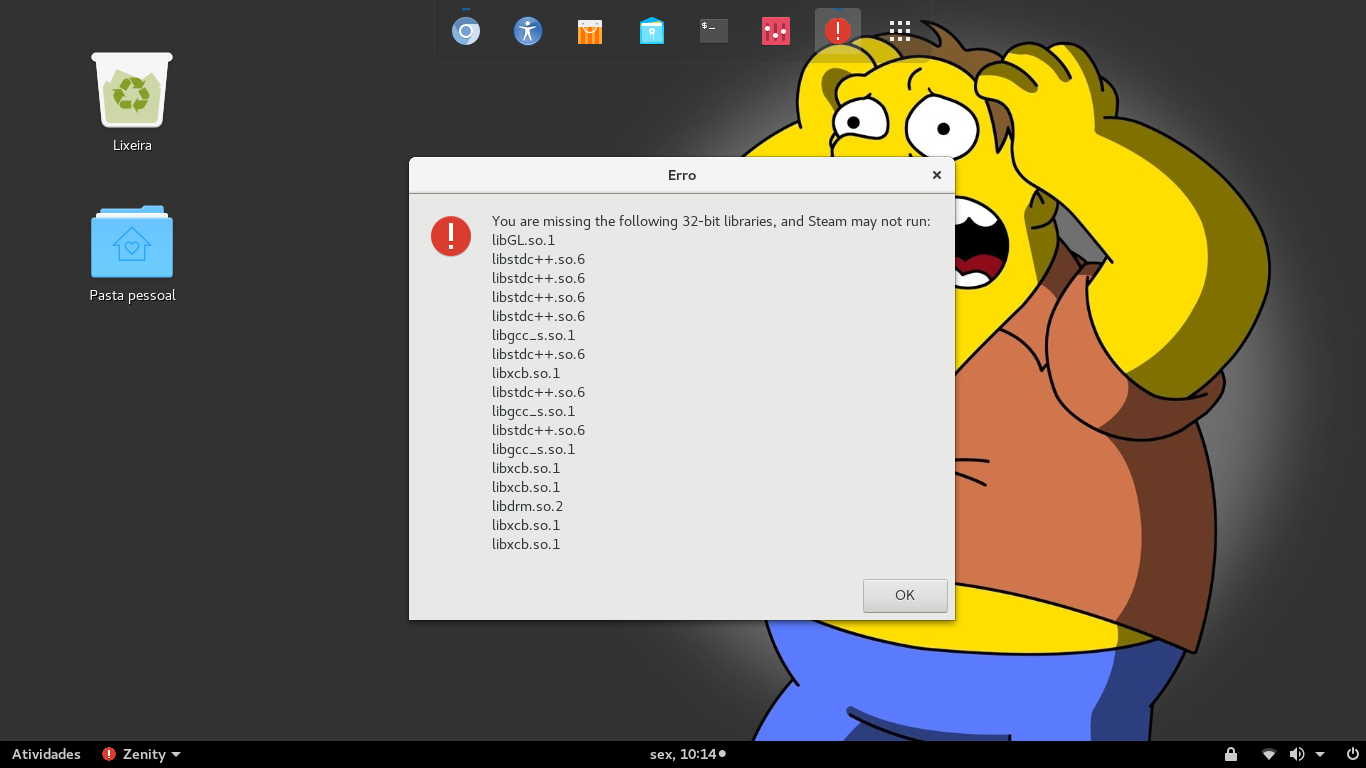Open the Wi-Fi network indicator

click(1268, 754)
